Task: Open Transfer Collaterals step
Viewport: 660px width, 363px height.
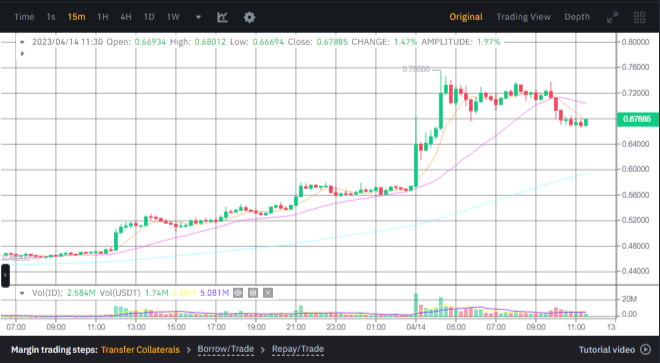Action: 140,350
